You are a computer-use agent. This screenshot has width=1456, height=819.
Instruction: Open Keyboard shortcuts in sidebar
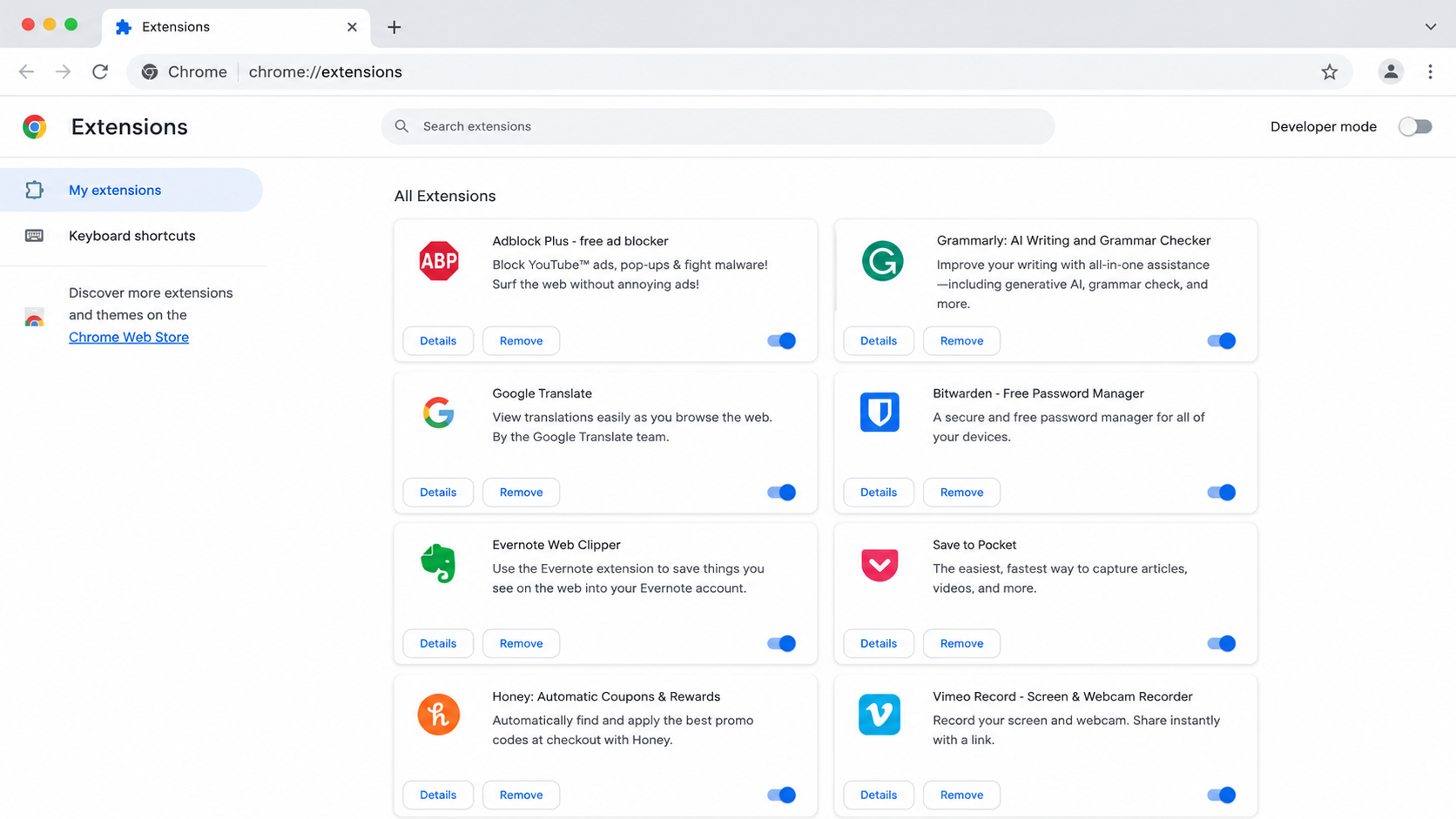[131, 236]
